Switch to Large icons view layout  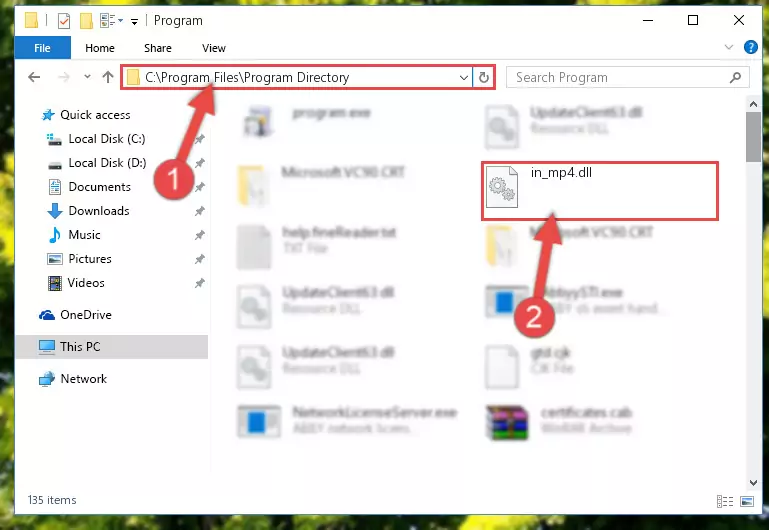[x=747, y=501]
